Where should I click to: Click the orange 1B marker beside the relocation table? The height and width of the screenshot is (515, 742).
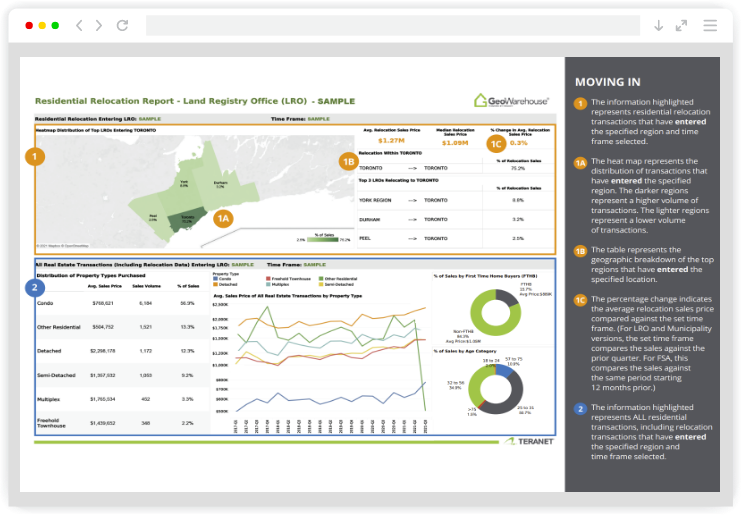point(348,160)
